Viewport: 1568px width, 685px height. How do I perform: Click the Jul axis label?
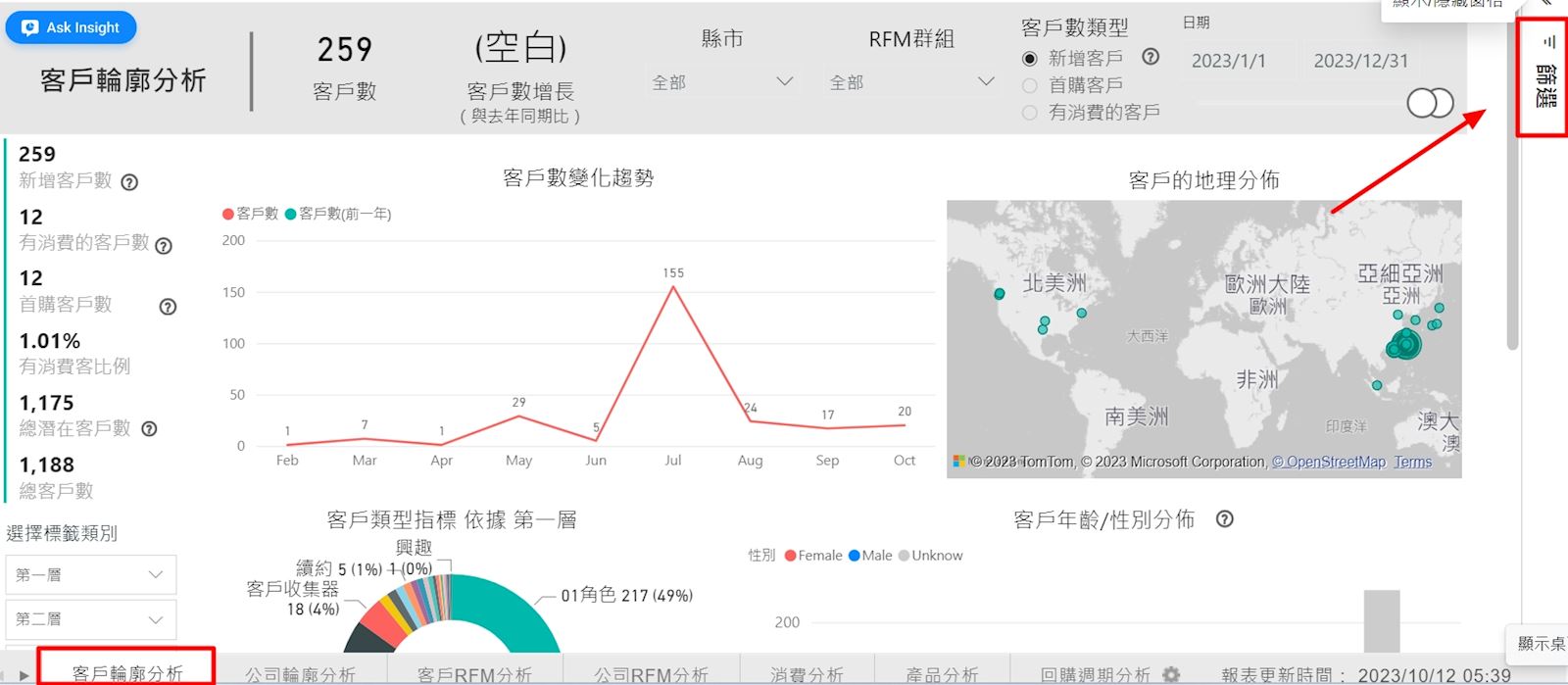click(x=672, y=461)
